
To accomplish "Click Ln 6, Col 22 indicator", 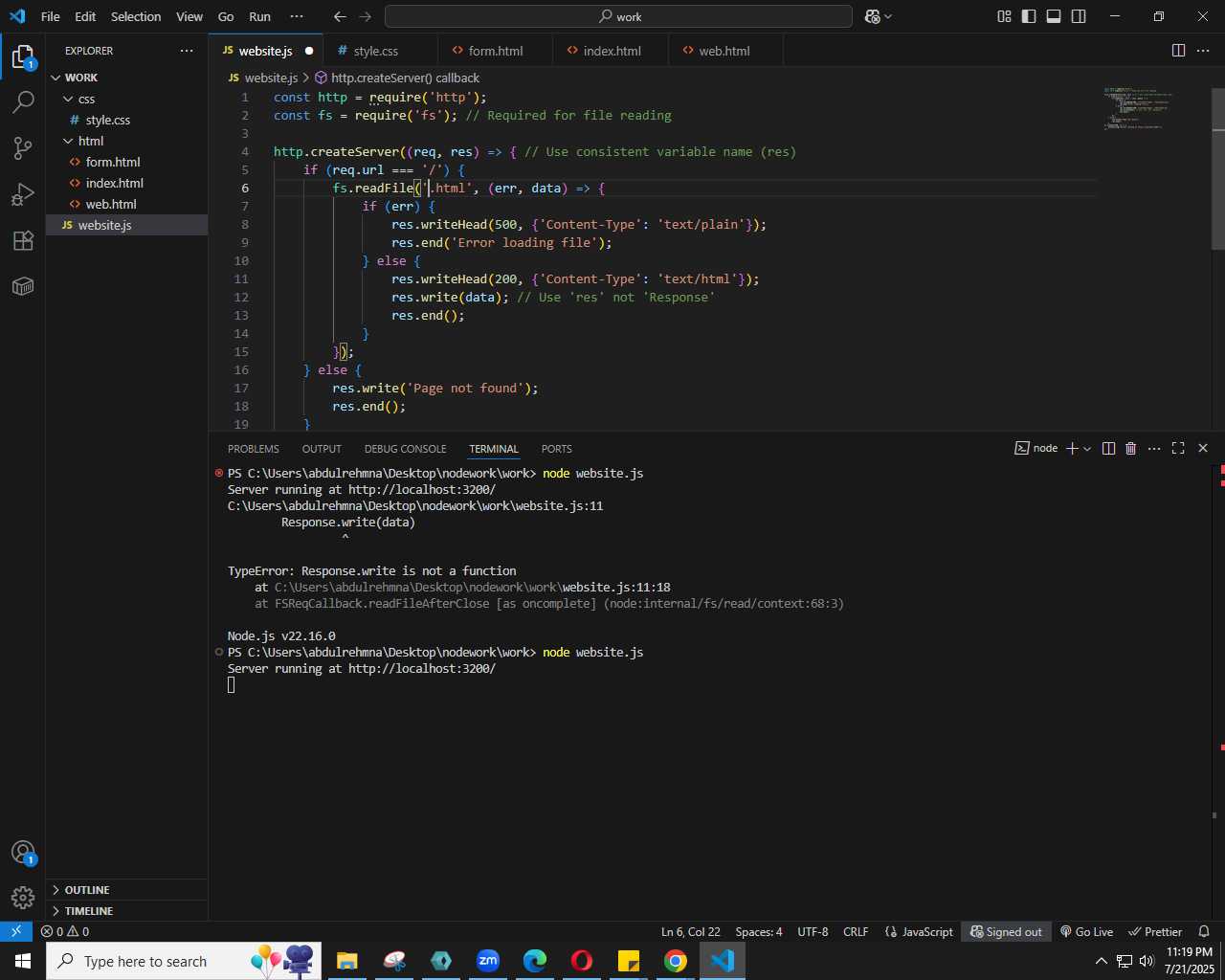I will point(691,931).
